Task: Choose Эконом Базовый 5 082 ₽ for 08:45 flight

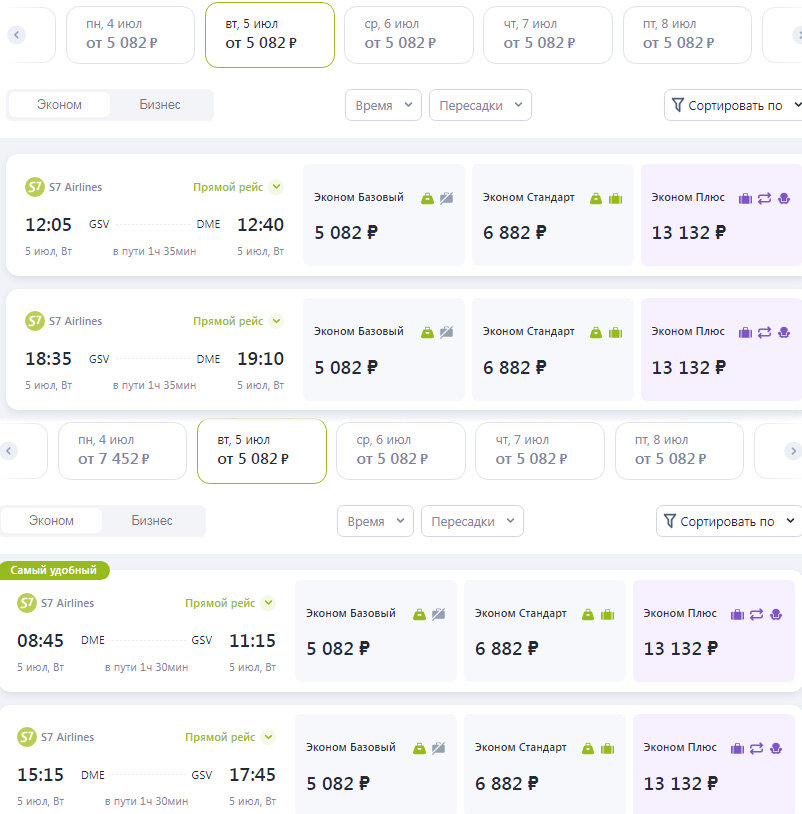Action: (x=376, y=631)
